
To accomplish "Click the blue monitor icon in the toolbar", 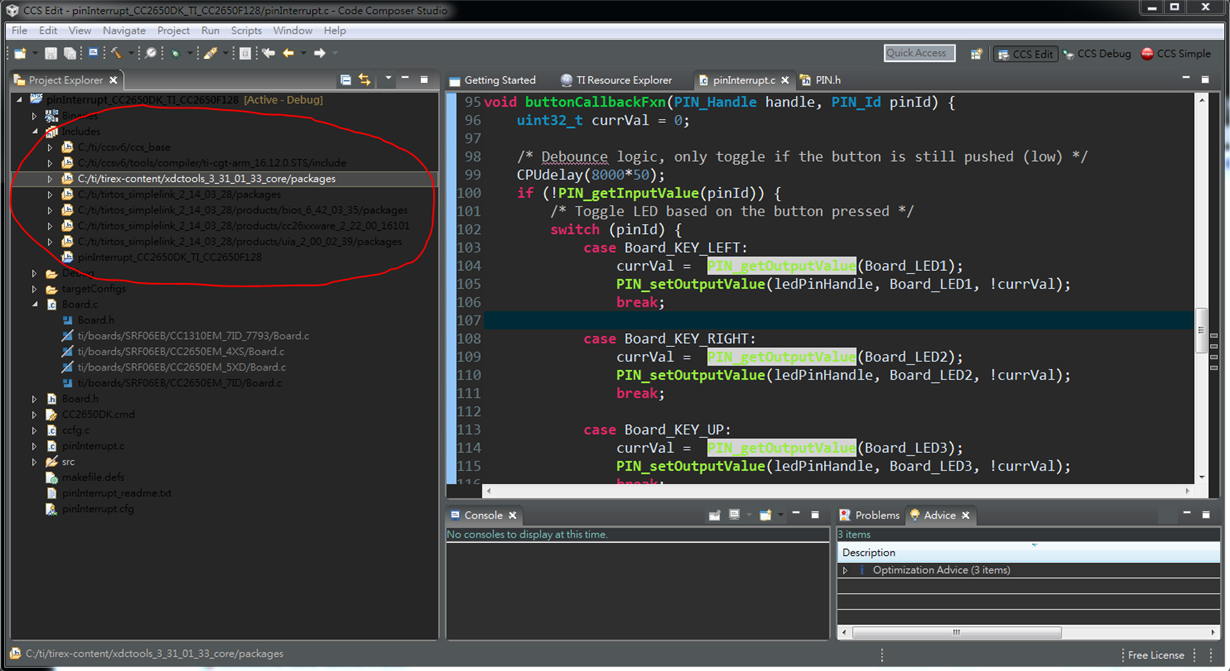I will 93,52.
